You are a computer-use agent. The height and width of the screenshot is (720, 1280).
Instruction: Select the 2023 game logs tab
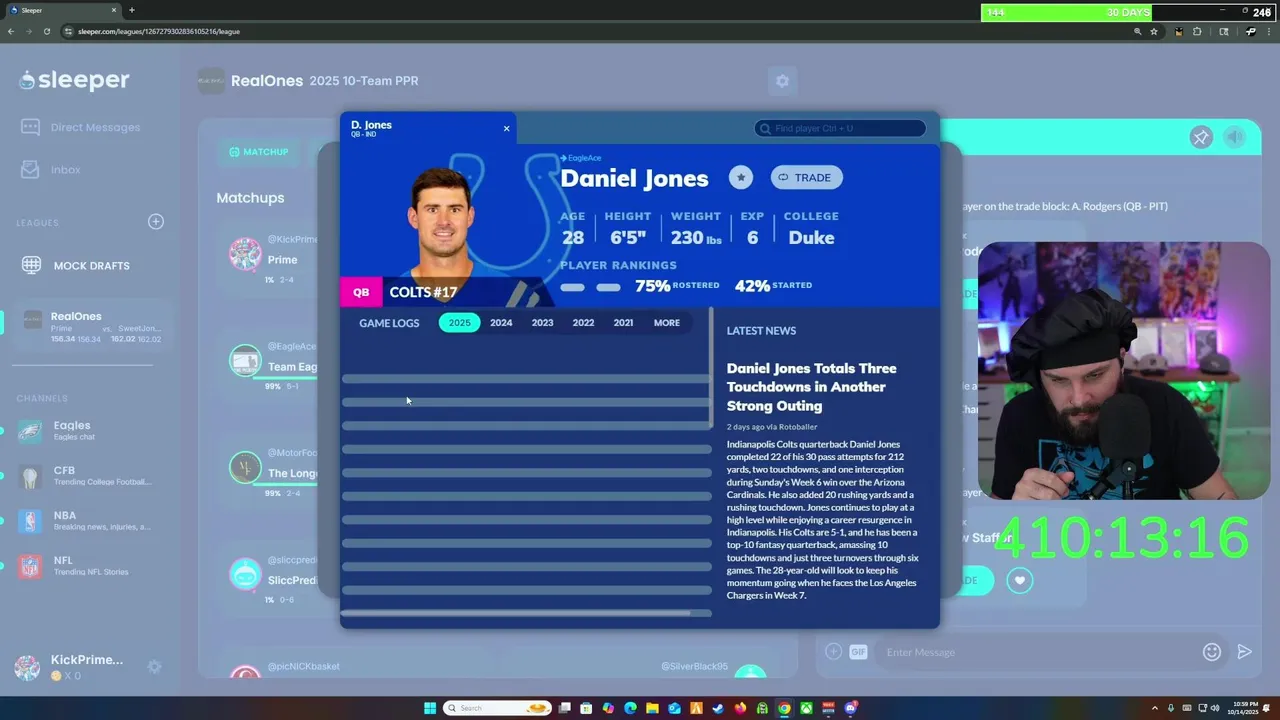pos(542,322)
